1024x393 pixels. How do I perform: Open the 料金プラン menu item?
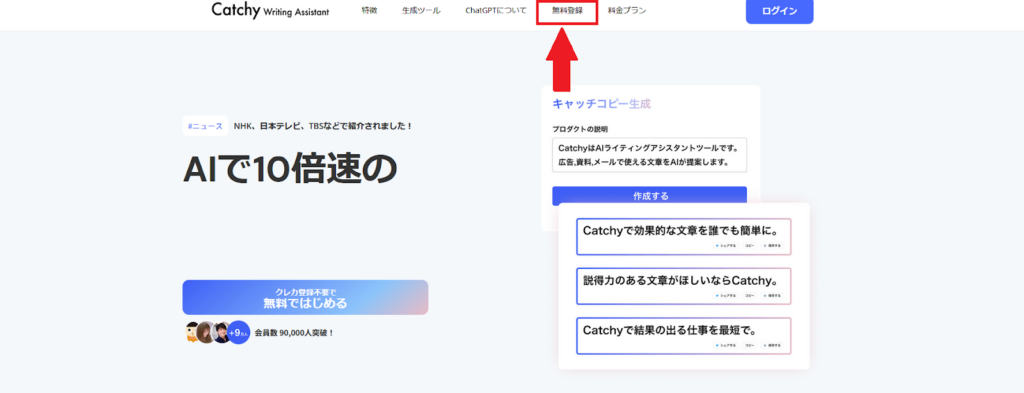627,11
